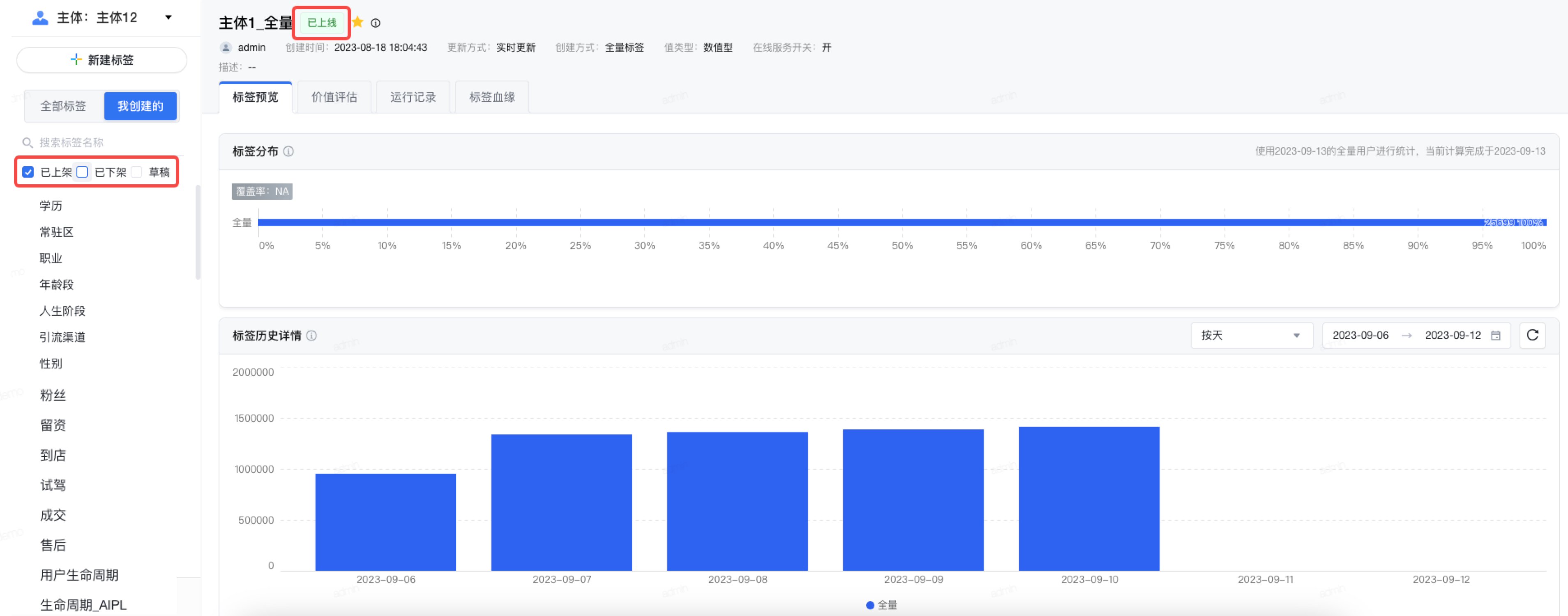Select 学历 in the tag list
Screen dimensions: 1568x616
click(51, 205)
